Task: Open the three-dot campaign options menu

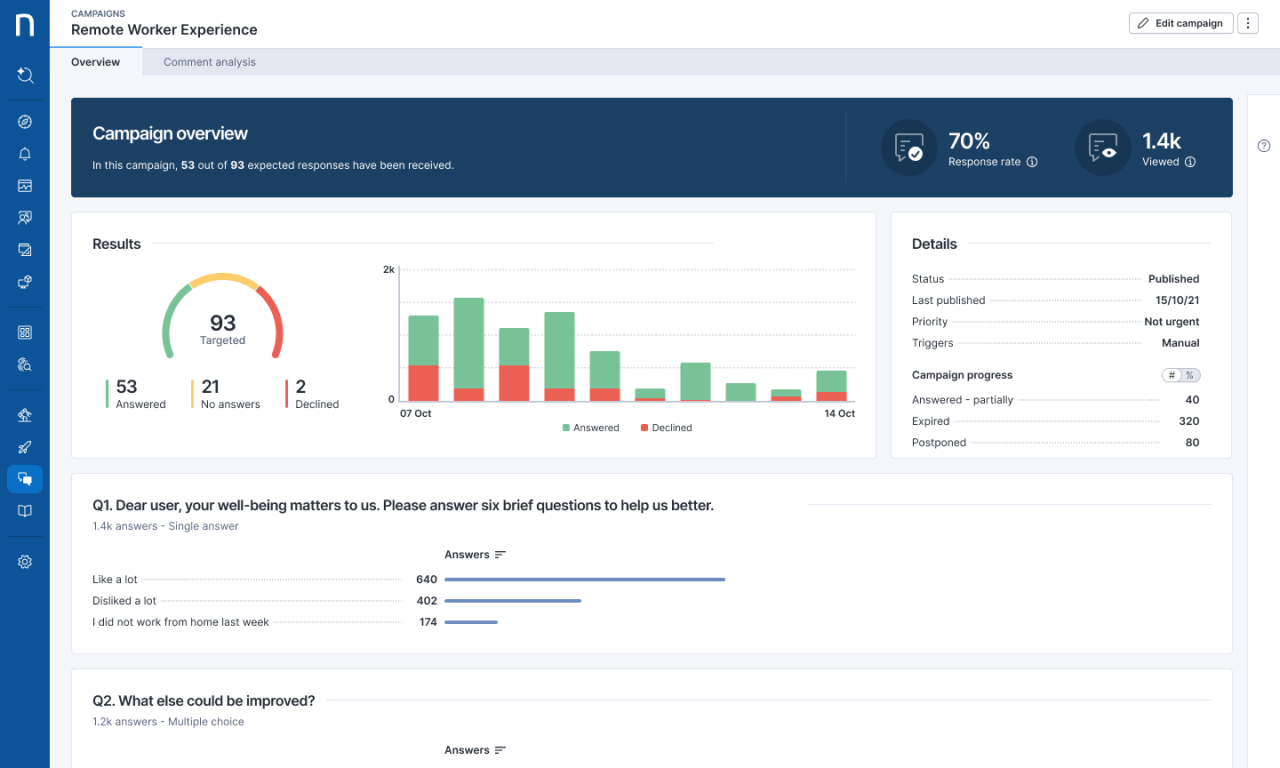Action: (x=1247, y=23)
